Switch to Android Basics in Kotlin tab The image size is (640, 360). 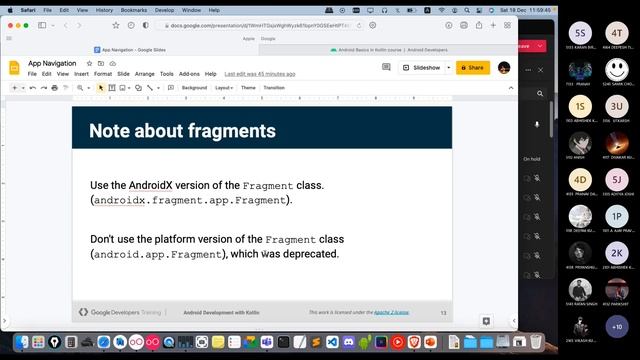[x=388, y=50]
